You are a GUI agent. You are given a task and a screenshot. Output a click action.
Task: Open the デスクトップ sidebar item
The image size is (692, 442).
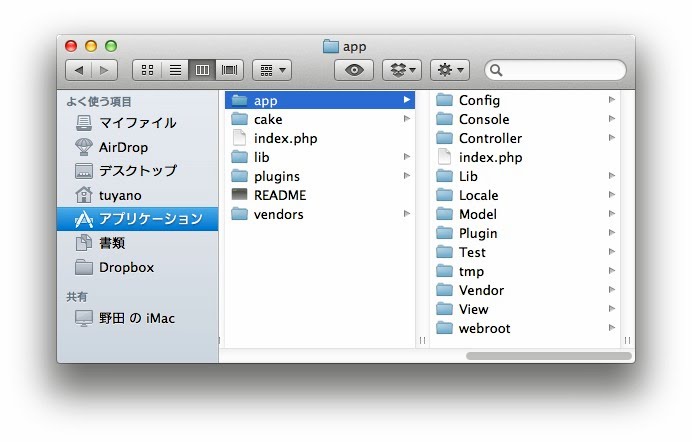[136, 171]
